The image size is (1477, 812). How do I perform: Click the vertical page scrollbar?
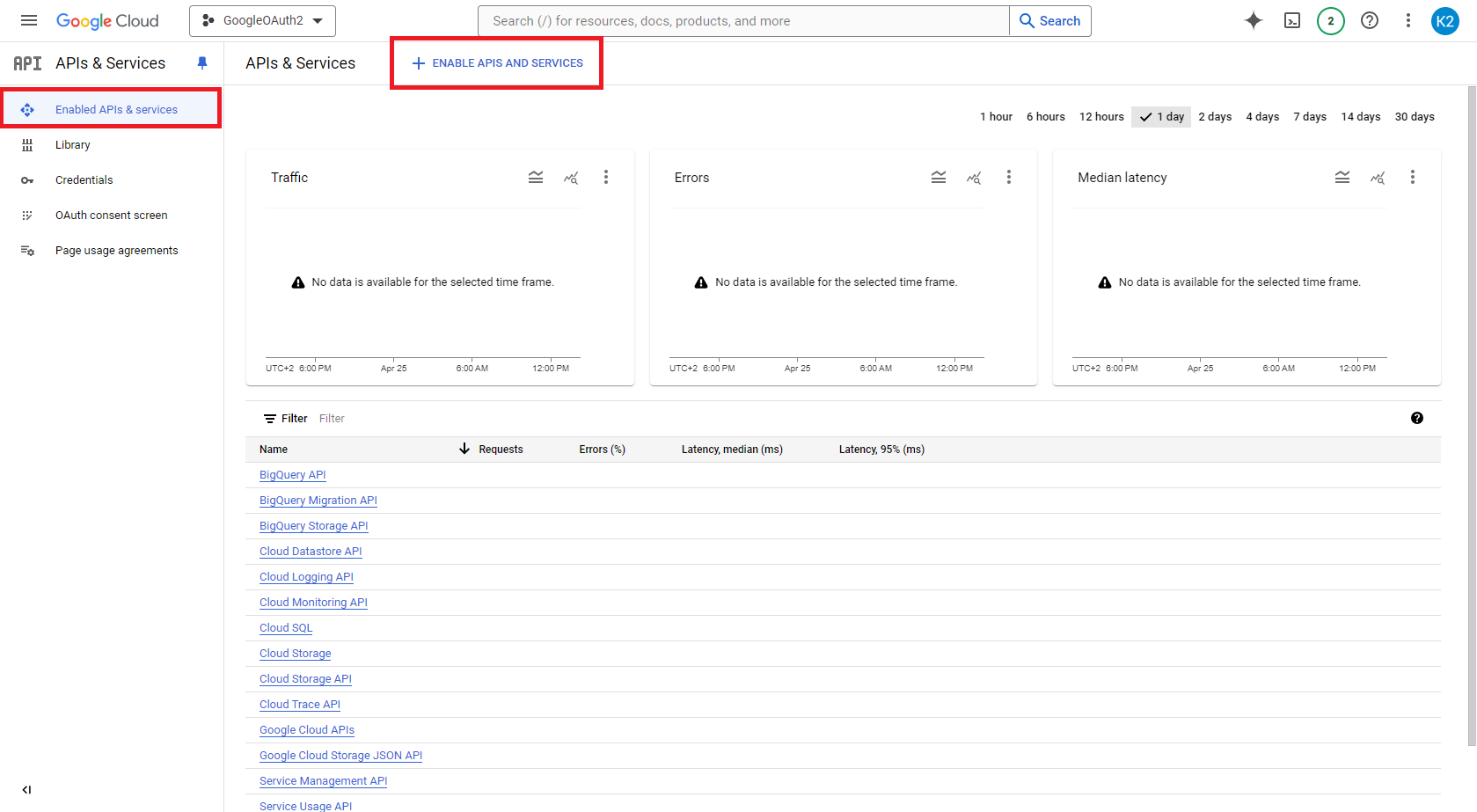tap(1472, 413)
